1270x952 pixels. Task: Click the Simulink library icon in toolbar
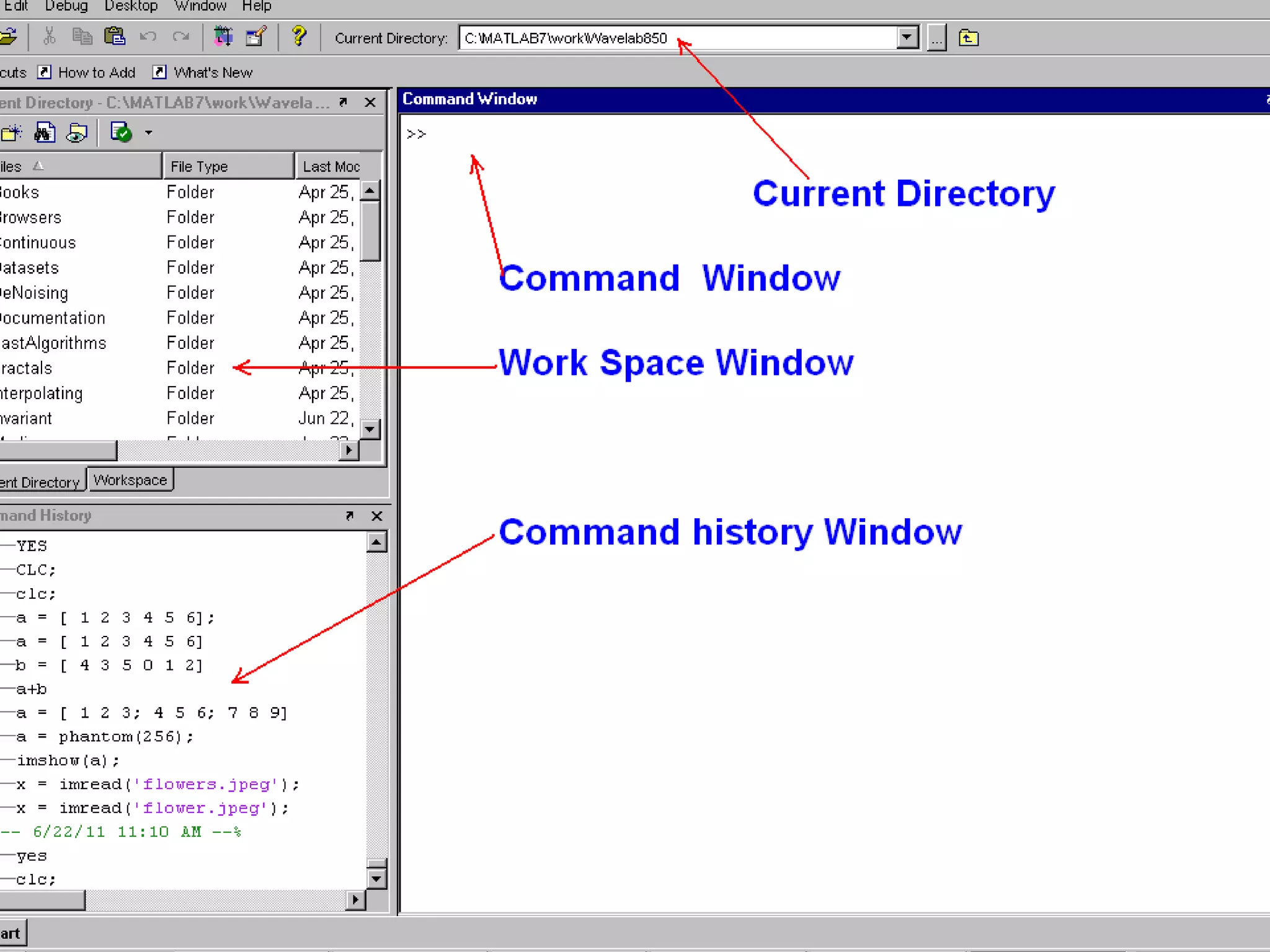[223, 37]
